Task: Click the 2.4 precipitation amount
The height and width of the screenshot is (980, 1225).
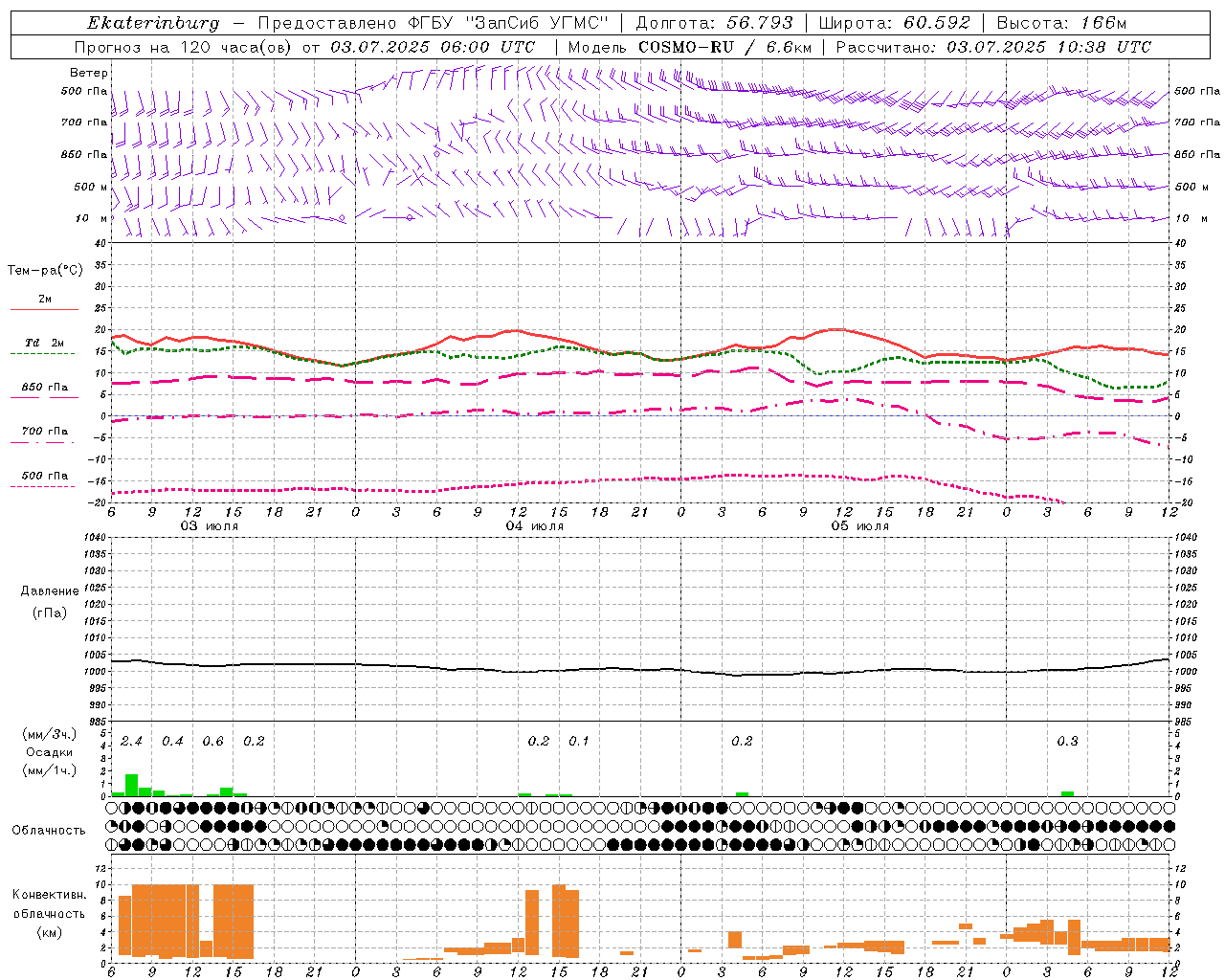Action: (x=131, y=741)
